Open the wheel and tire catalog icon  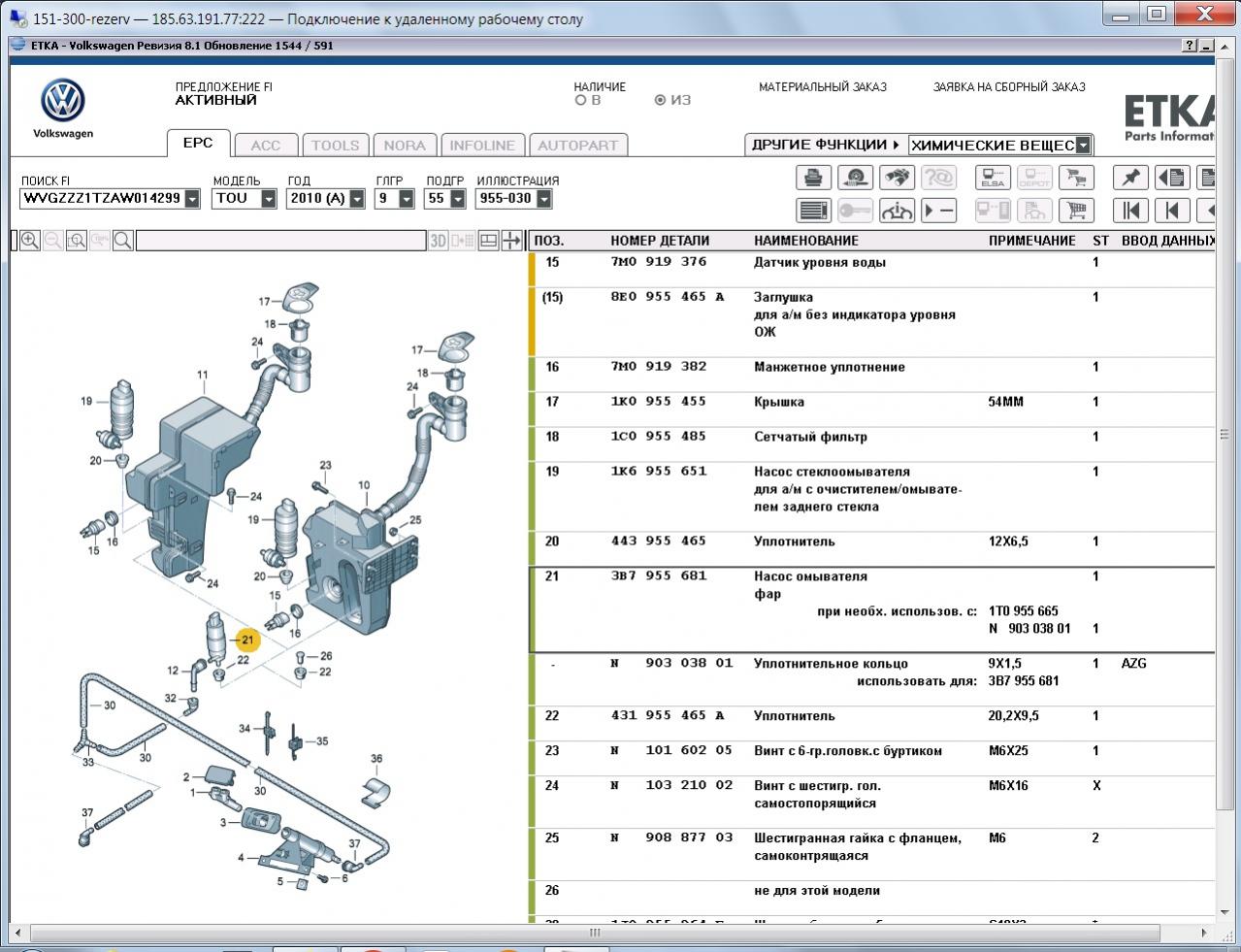coord(855,178)
